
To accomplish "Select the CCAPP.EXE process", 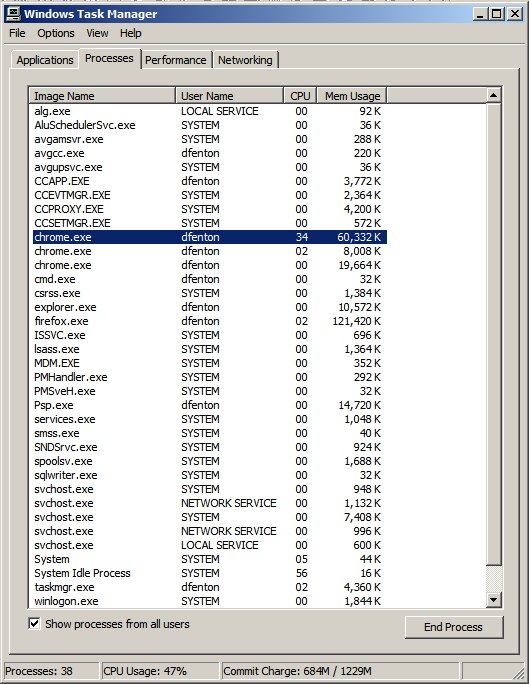I will [x=210, y=181].
